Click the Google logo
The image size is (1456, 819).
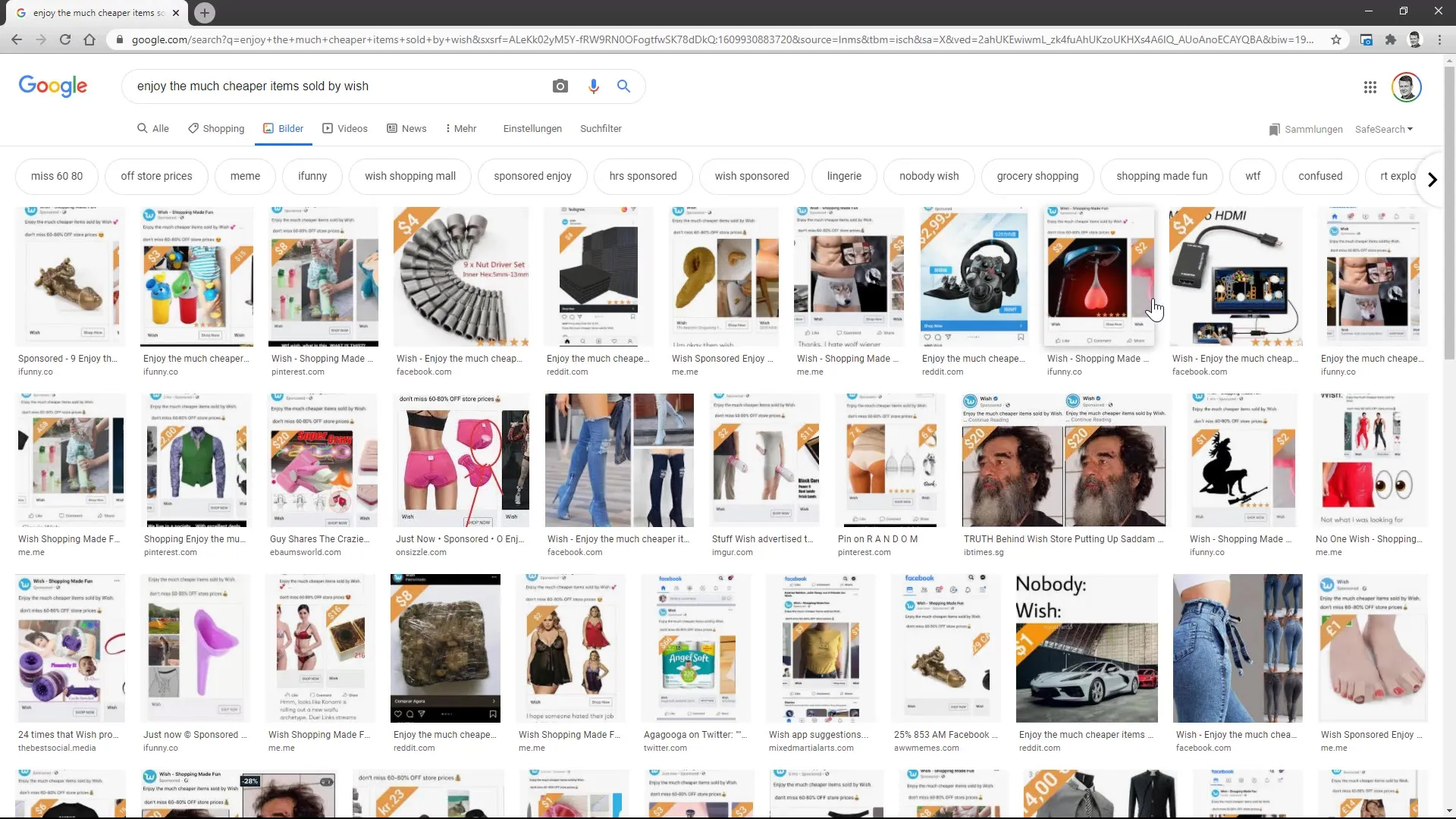point(53,86)
